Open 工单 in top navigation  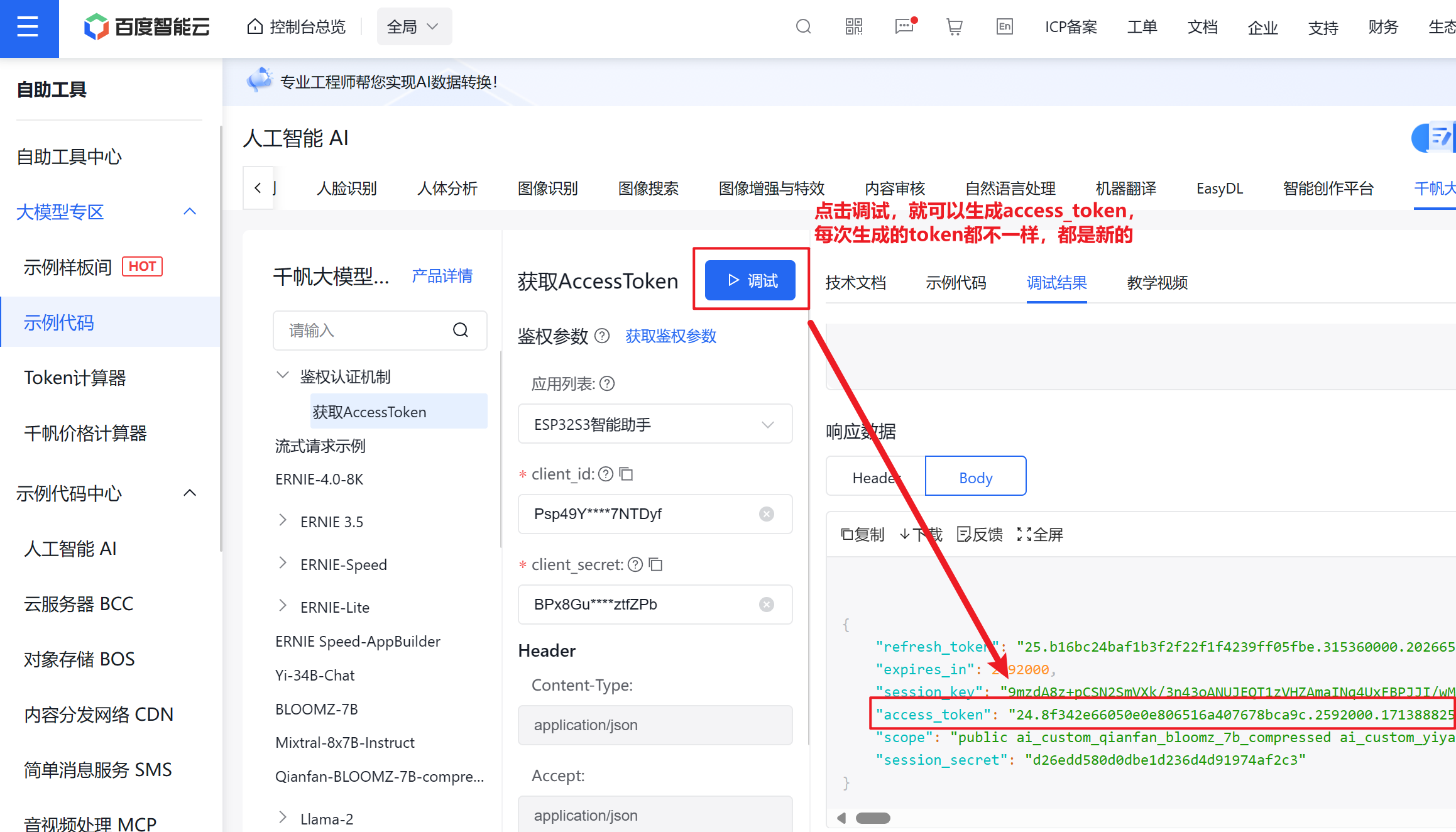[1142, 27]
